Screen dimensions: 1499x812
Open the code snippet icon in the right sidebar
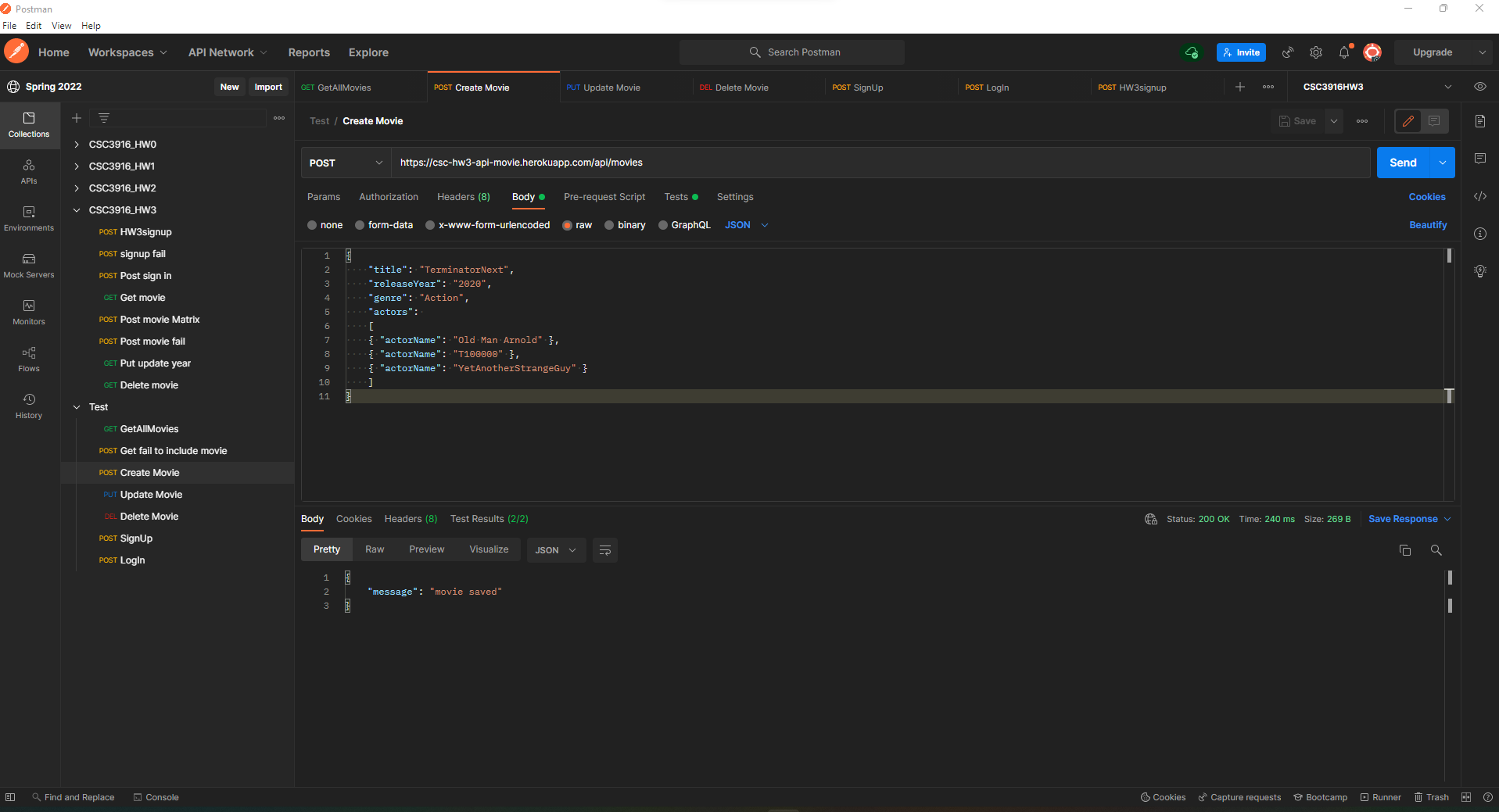click(1480, 196)
